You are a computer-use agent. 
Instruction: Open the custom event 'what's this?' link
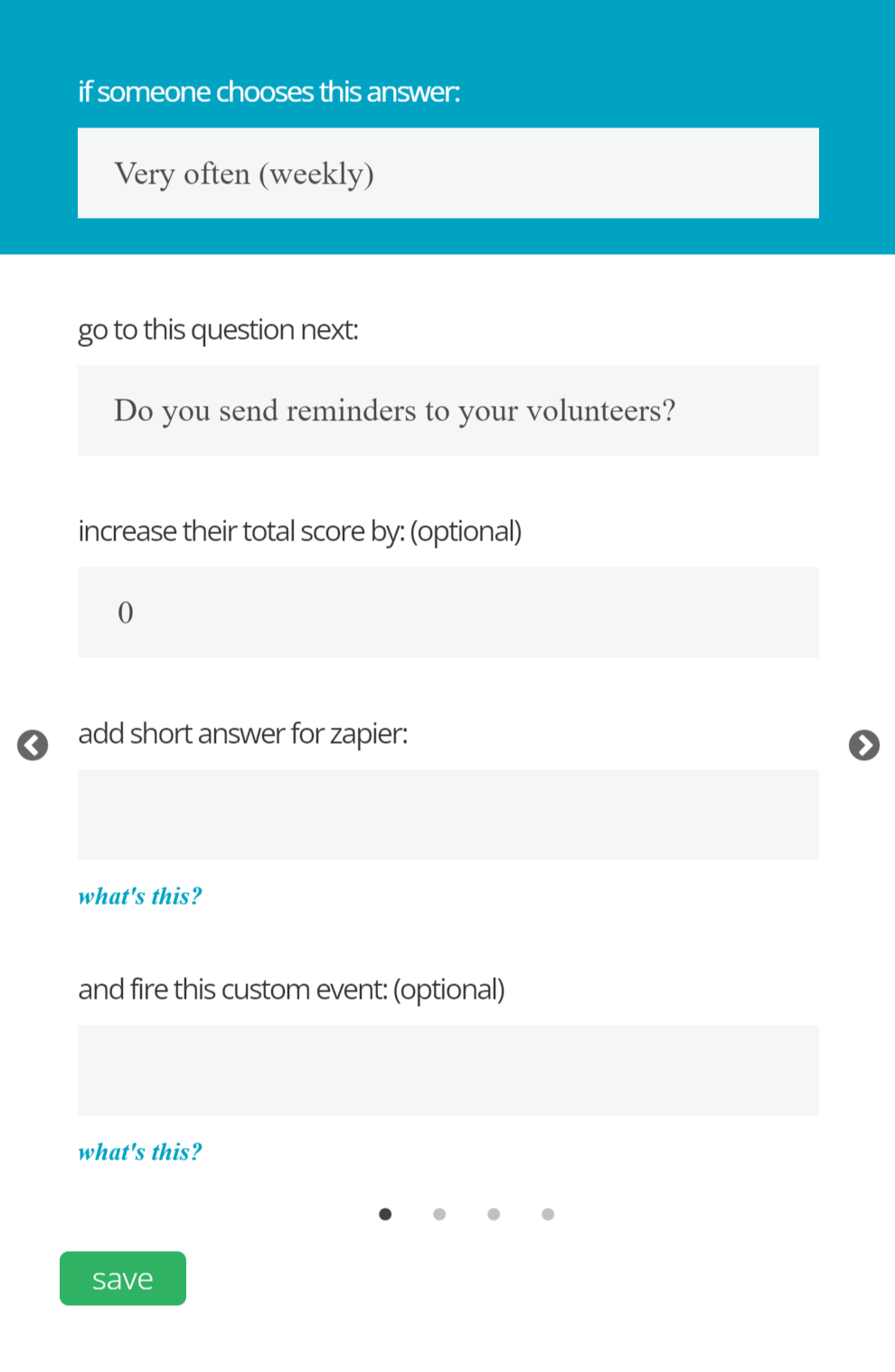[x=139, y=1151]
